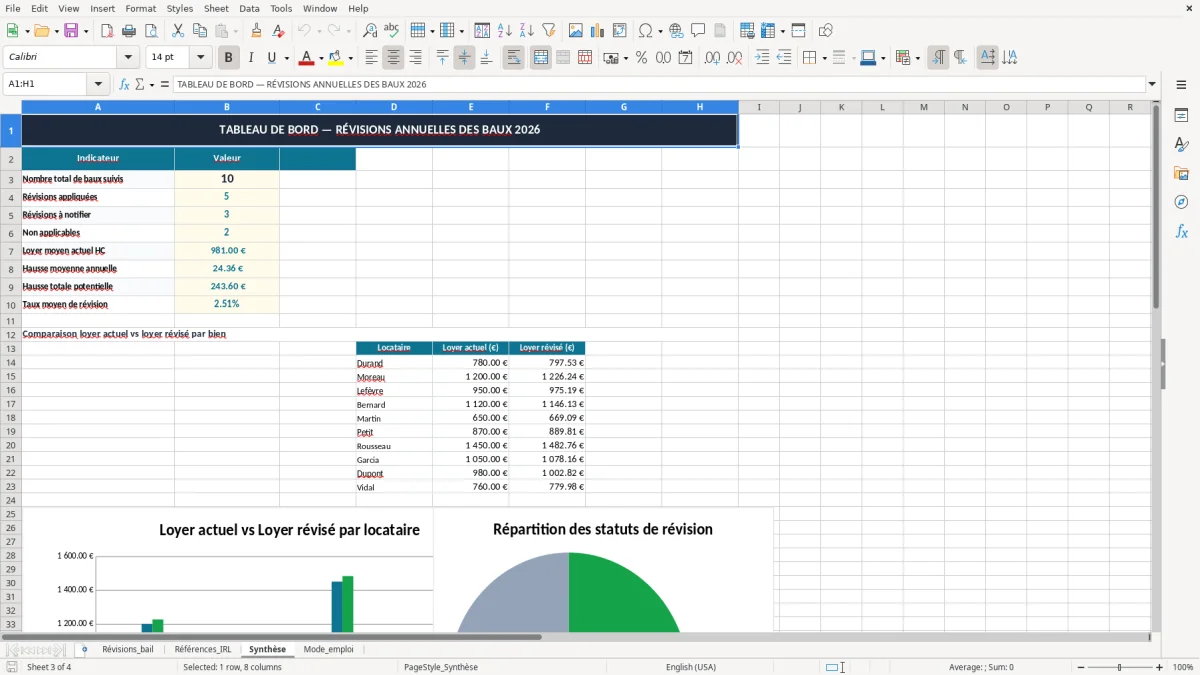Toggle Center Vertically alignment
This screenshot has width=1200, height=675.
pos(464,58)
